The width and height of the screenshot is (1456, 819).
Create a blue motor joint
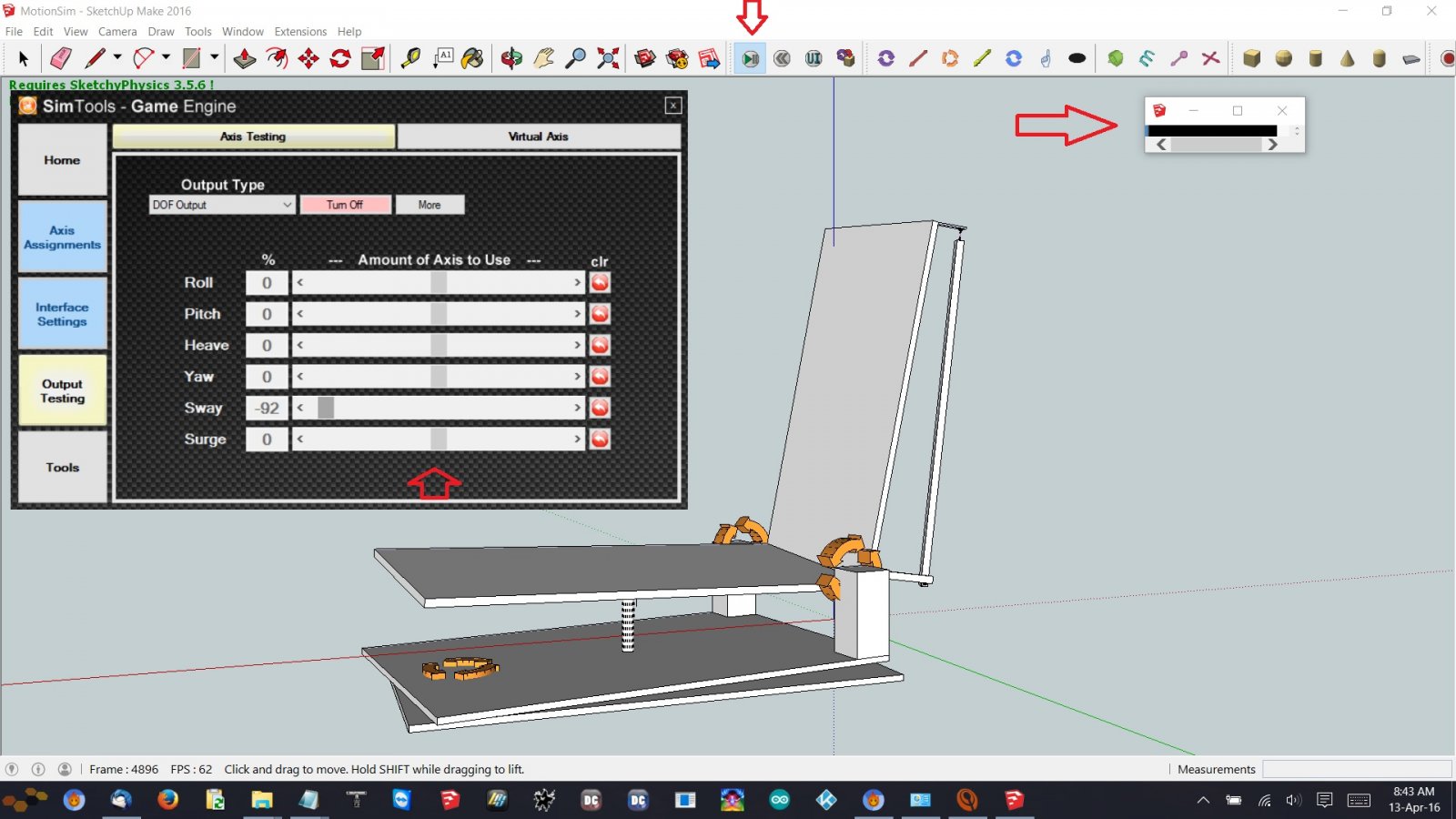pyautogui.click(x=1013, y=59)
